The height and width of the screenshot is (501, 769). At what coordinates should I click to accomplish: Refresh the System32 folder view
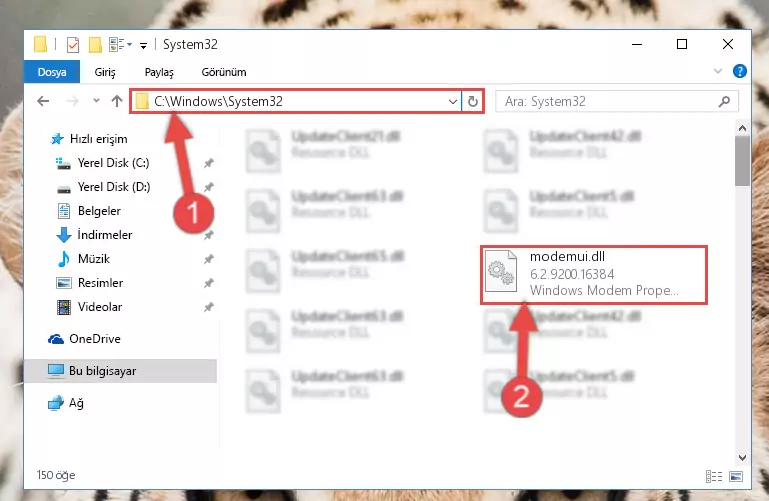tap(473, 101)
